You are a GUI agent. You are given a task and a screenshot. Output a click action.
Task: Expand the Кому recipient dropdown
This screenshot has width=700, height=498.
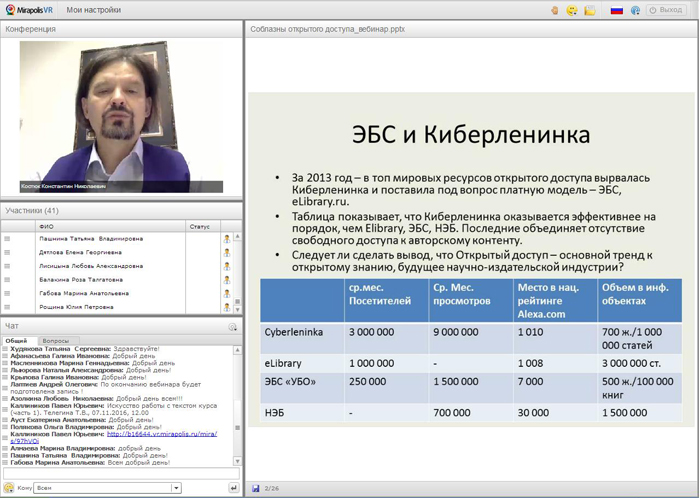[176, 488]
